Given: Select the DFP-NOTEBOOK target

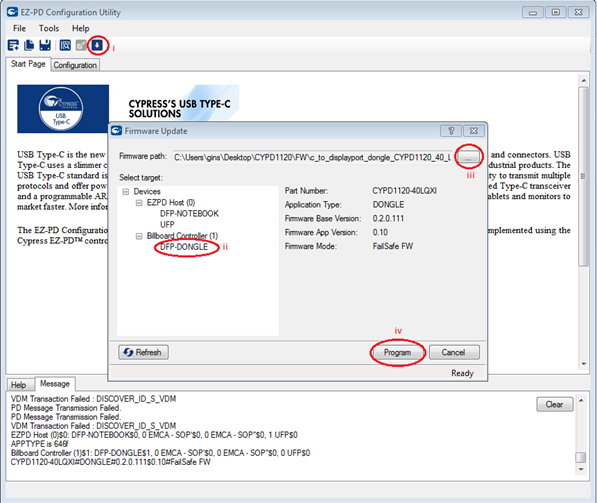Looking at the screenshot, I should click(189, 214).
